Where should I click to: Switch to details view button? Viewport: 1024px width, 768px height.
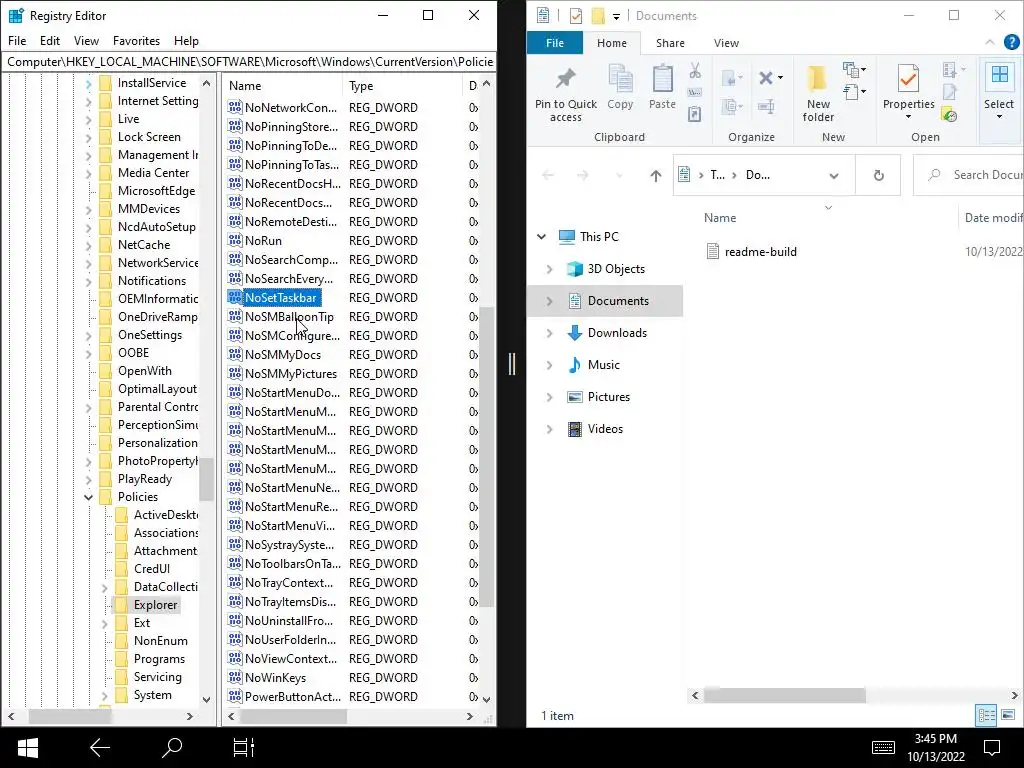coord(986,715)
